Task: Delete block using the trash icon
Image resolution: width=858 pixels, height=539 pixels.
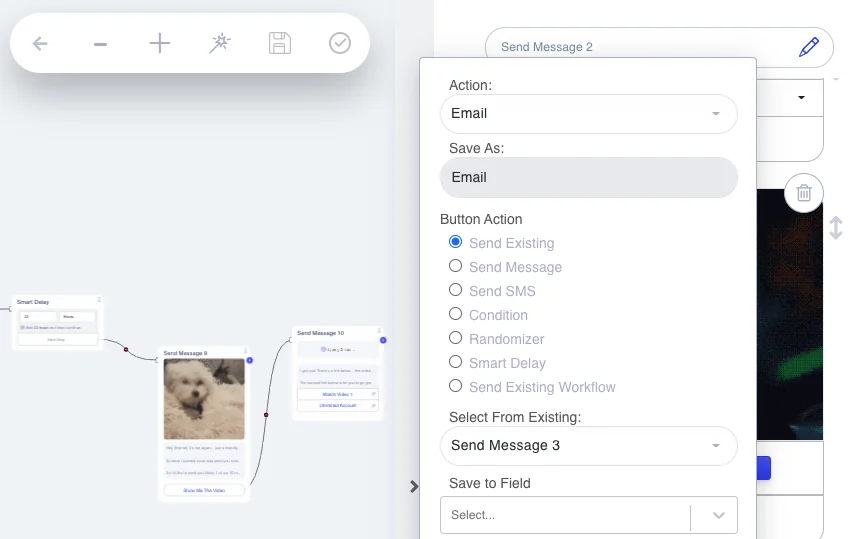Action: pyautogui.click(x=804, y=193)
